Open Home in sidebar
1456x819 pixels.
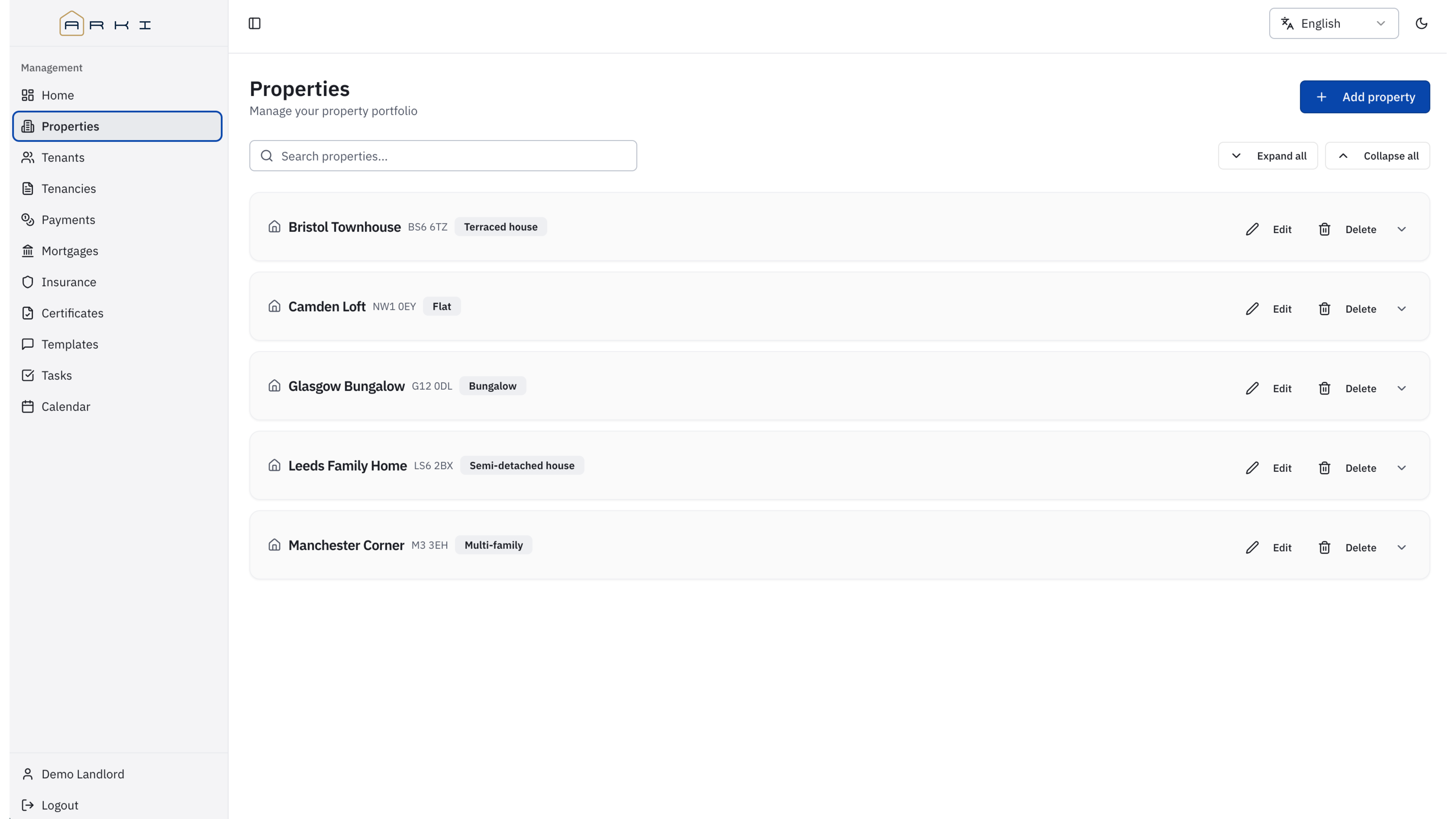click(118, 95)
